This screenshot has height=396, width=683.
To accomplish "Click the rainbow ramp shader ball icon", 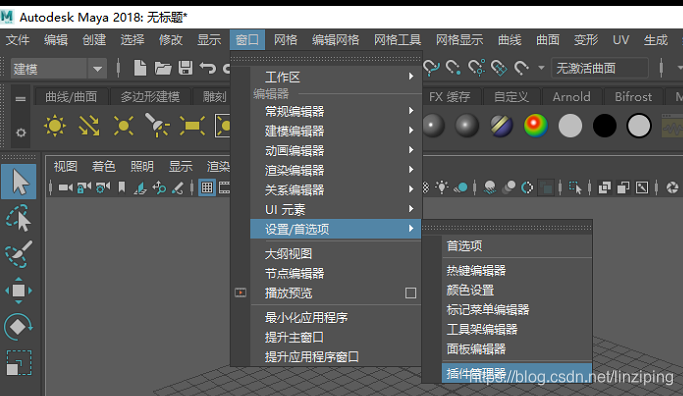I will pyautogui.click(x=536, y=125).
